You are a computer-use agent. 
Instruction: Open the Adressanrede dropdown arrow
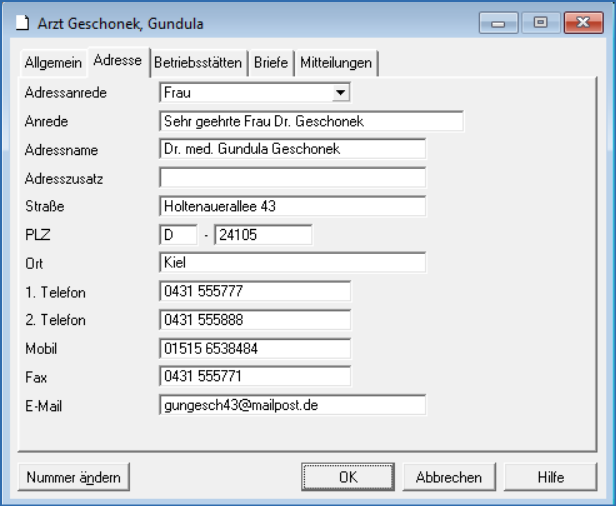point(340,93)
